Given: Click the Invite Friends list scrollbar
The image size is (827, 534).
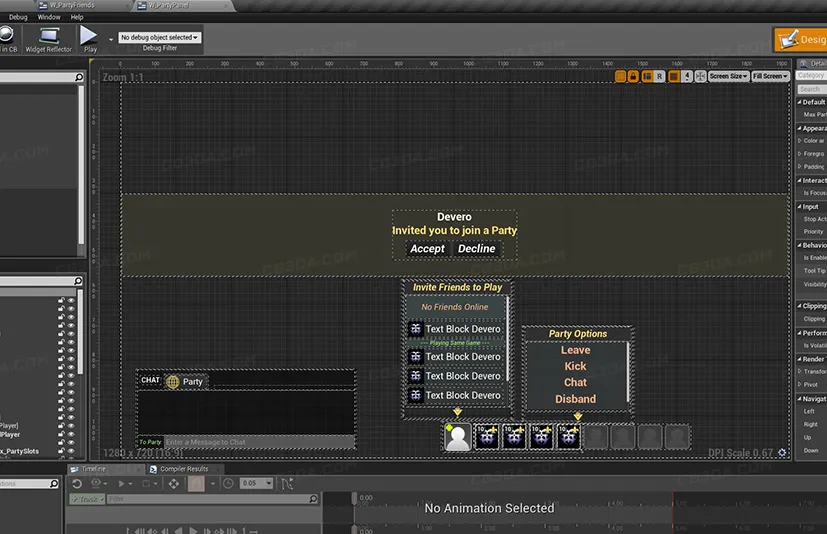Looking at the screenshot, I should click(507, 338).
